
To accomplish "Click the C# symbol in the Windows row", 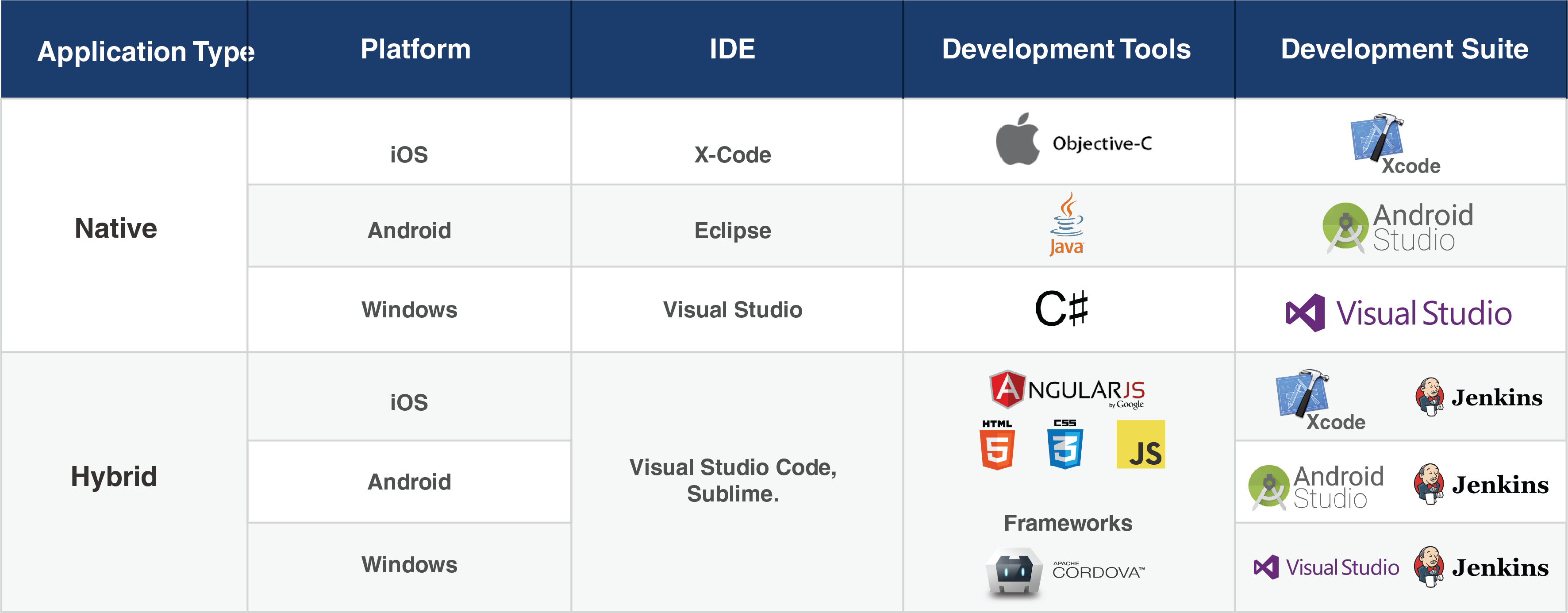I will click(1061, 308).
